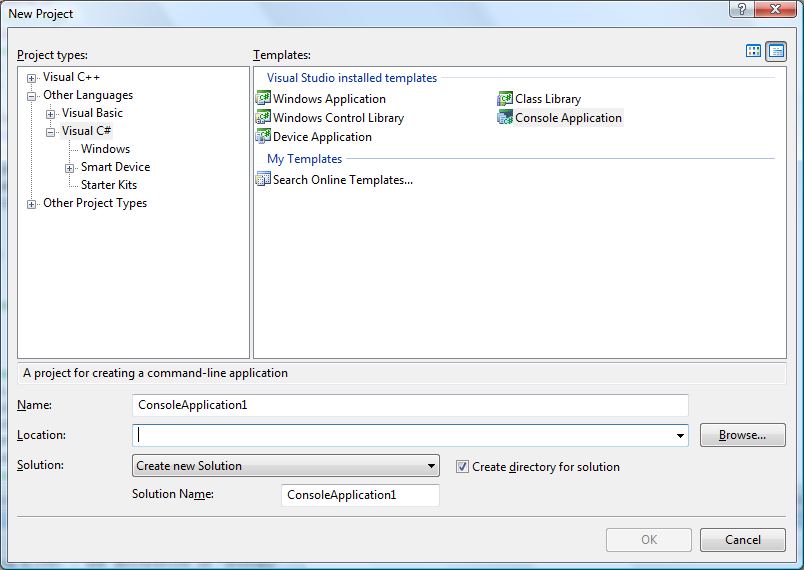The width and height of the screenshot is (804, 570).
Task: Select Visual C# tree item
Action: pyautogui.click(x=86, y=131)
